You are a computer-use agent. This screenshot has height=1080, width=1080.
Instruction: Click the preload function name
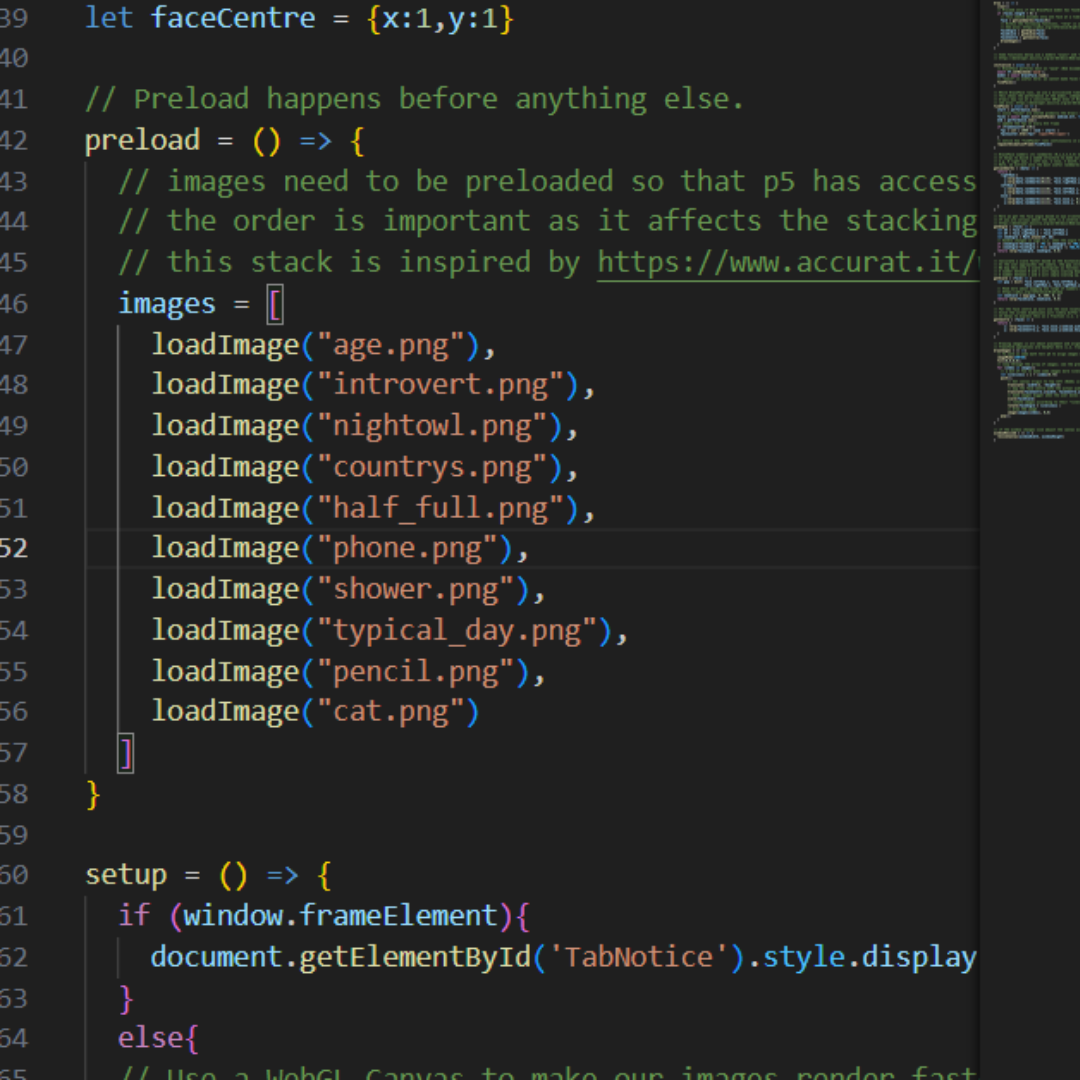142,140
